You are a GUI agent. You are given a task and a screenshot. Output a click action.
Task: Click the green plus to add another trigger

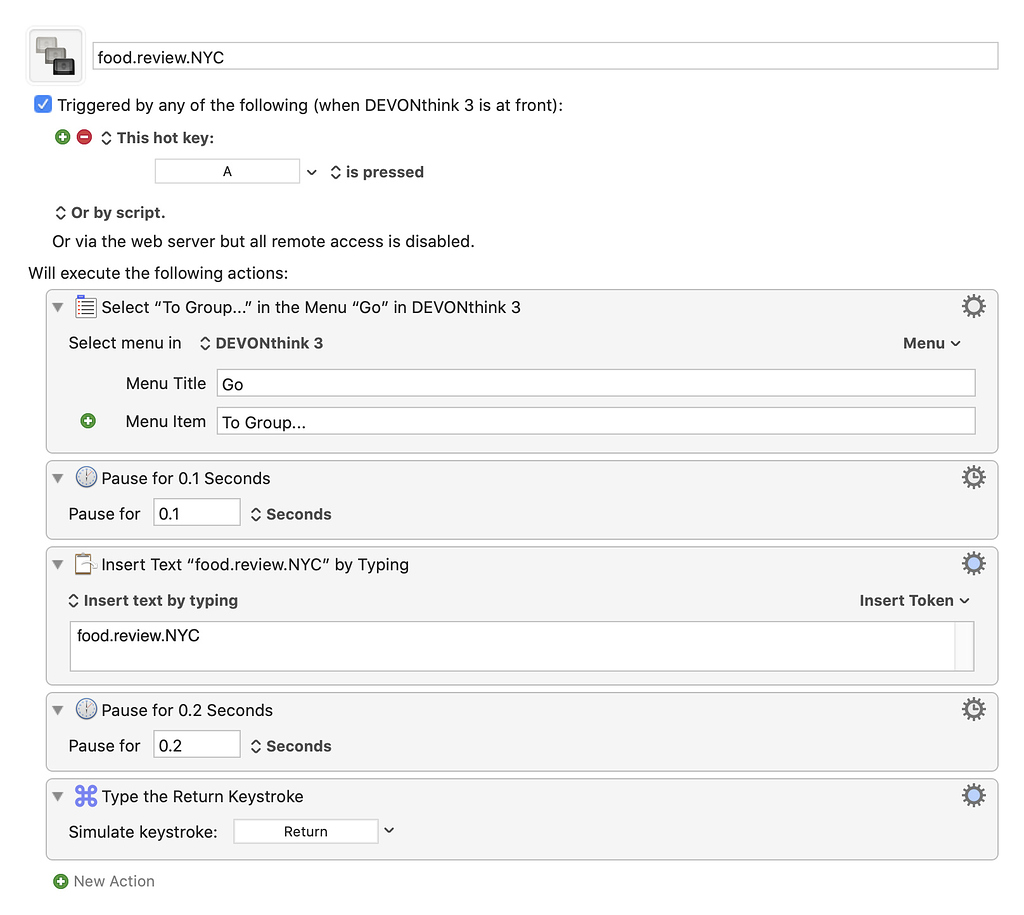click(62, 137)
